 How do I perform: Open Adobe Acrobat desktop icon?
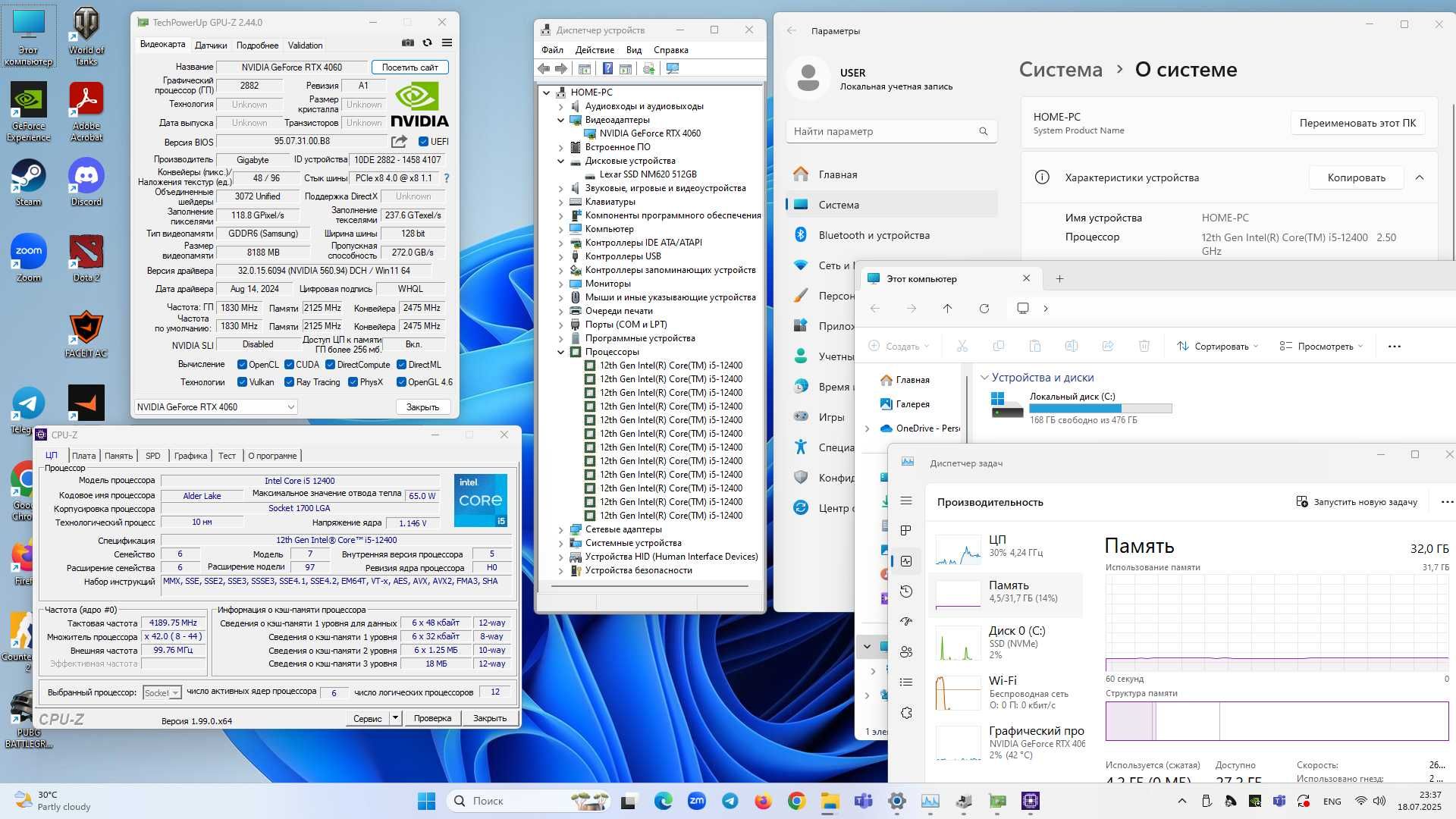(x=86, y=111)
